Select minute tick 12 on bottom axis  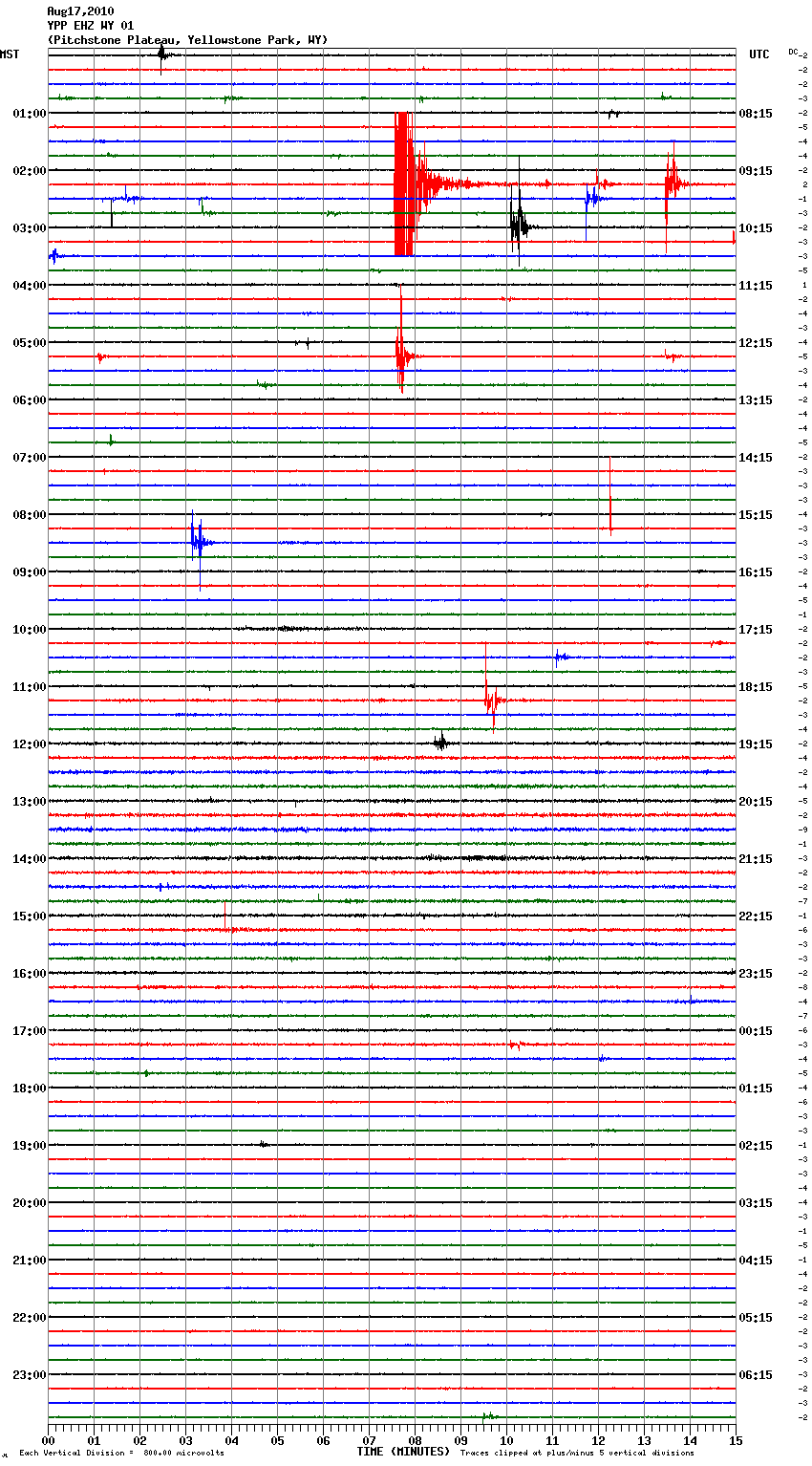(598, 1439)
